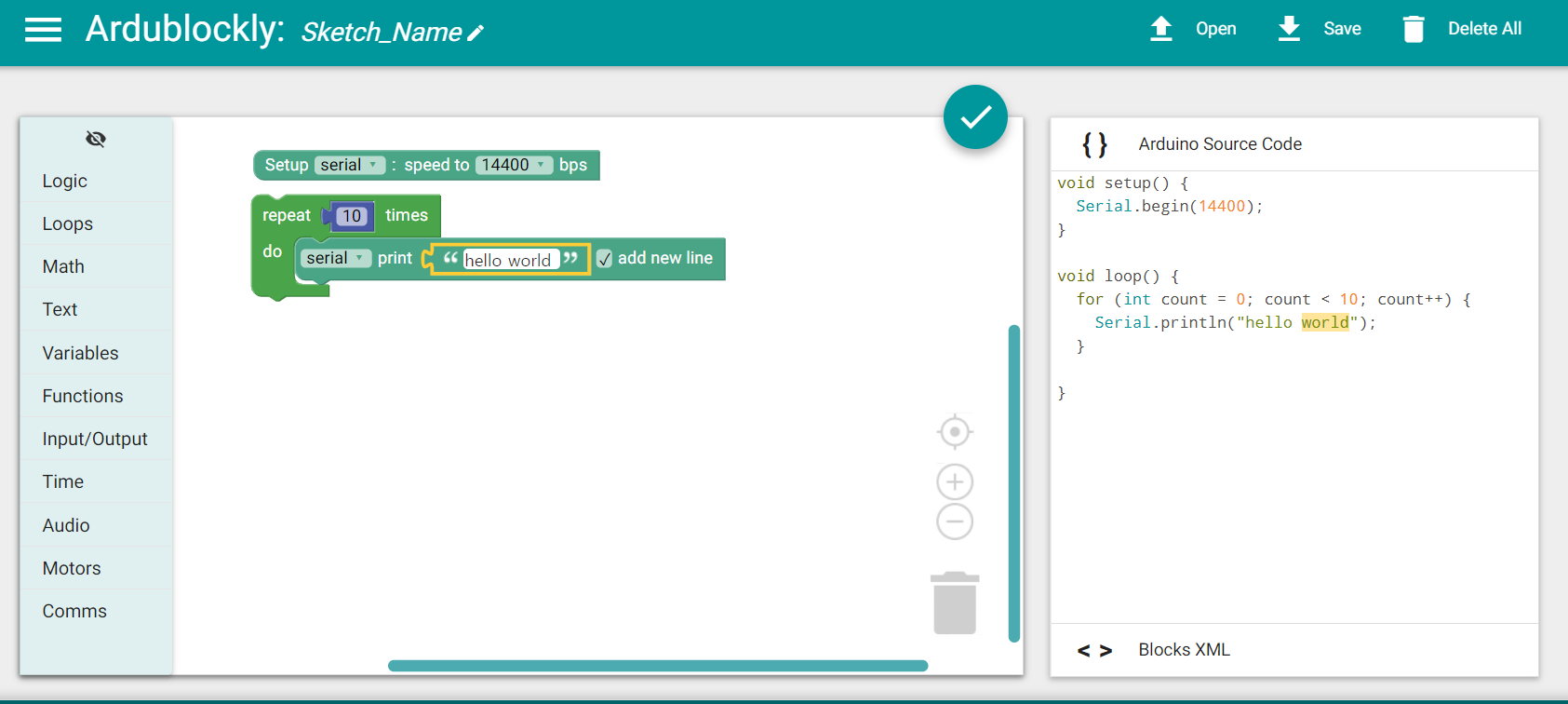This screenshot has width=1568, height=704.
Task: Click the workspace trash can
Action: coord(955,602)
